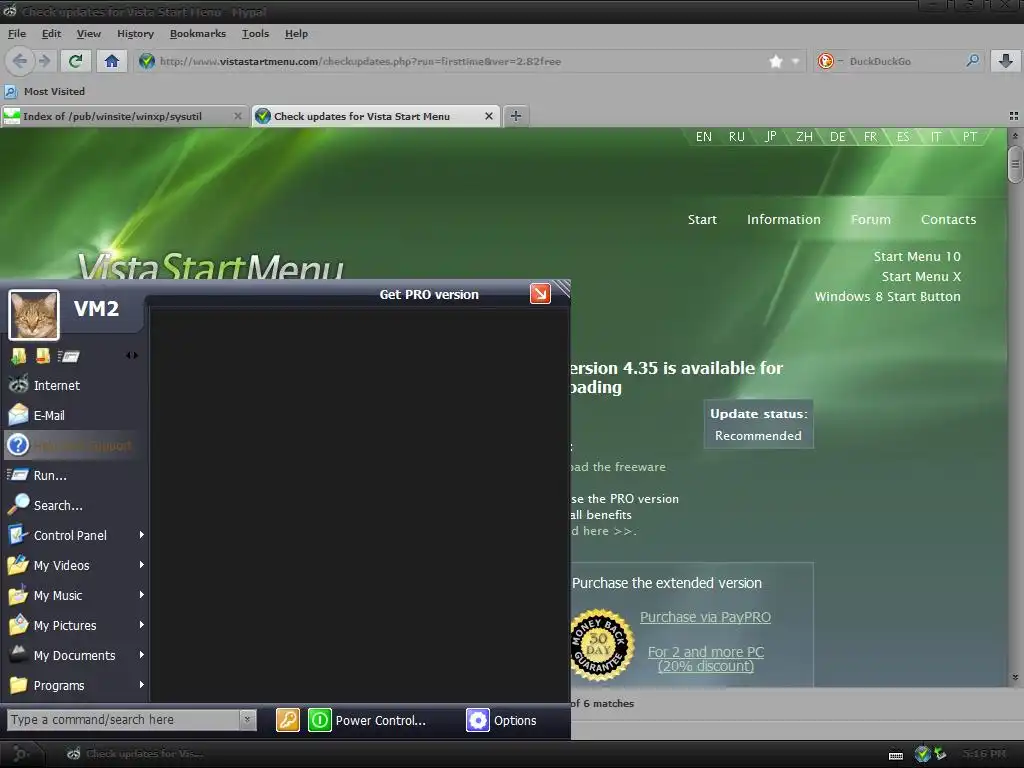The image size is (1024, 768).
Task: Open the Start Menu 10 link
Action: [x=917, y=257]
